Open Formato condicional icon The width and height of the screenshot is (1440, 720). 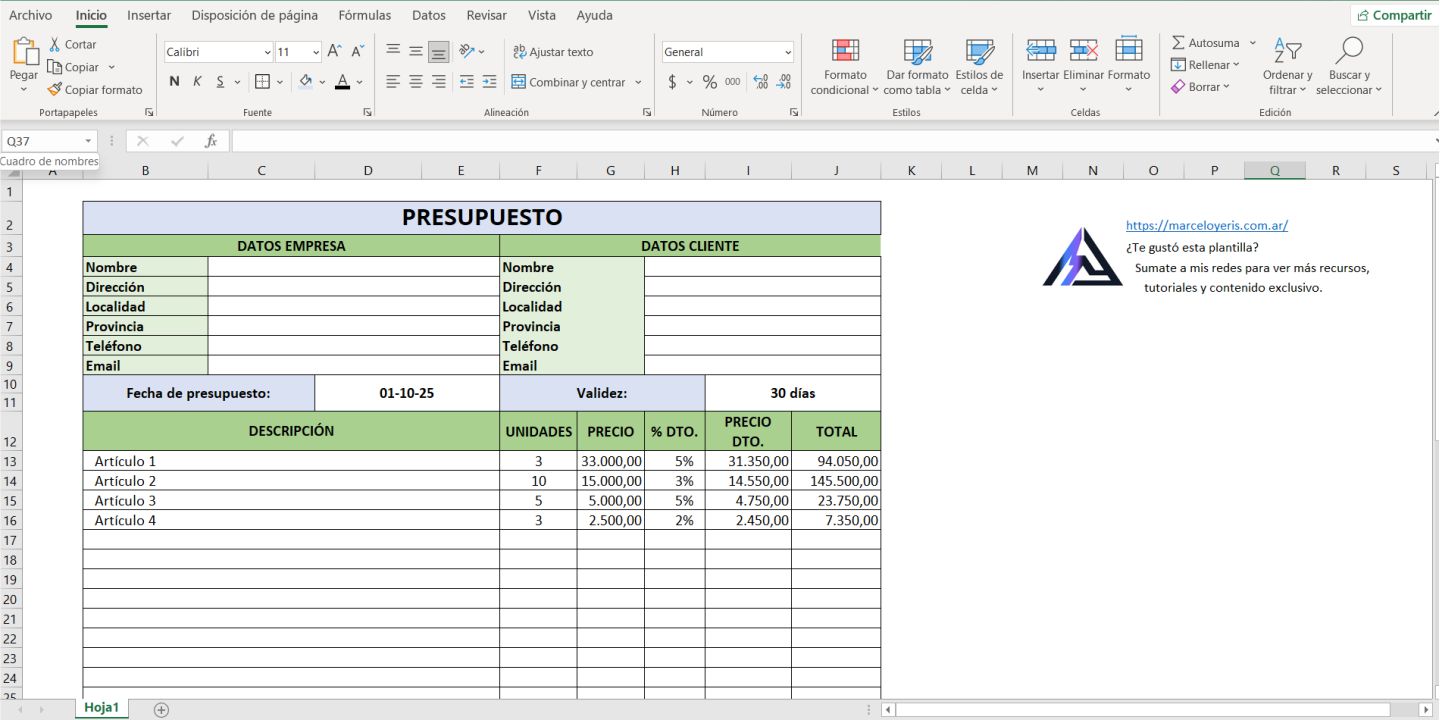(x=845, y=52)
